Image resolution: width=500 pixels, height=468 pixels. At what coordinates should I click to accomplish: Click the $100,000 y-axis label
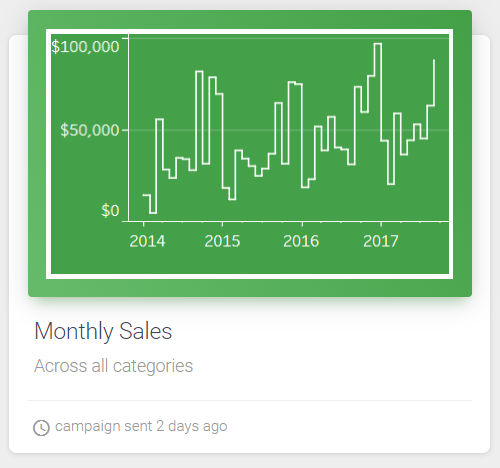pos(85,46)
